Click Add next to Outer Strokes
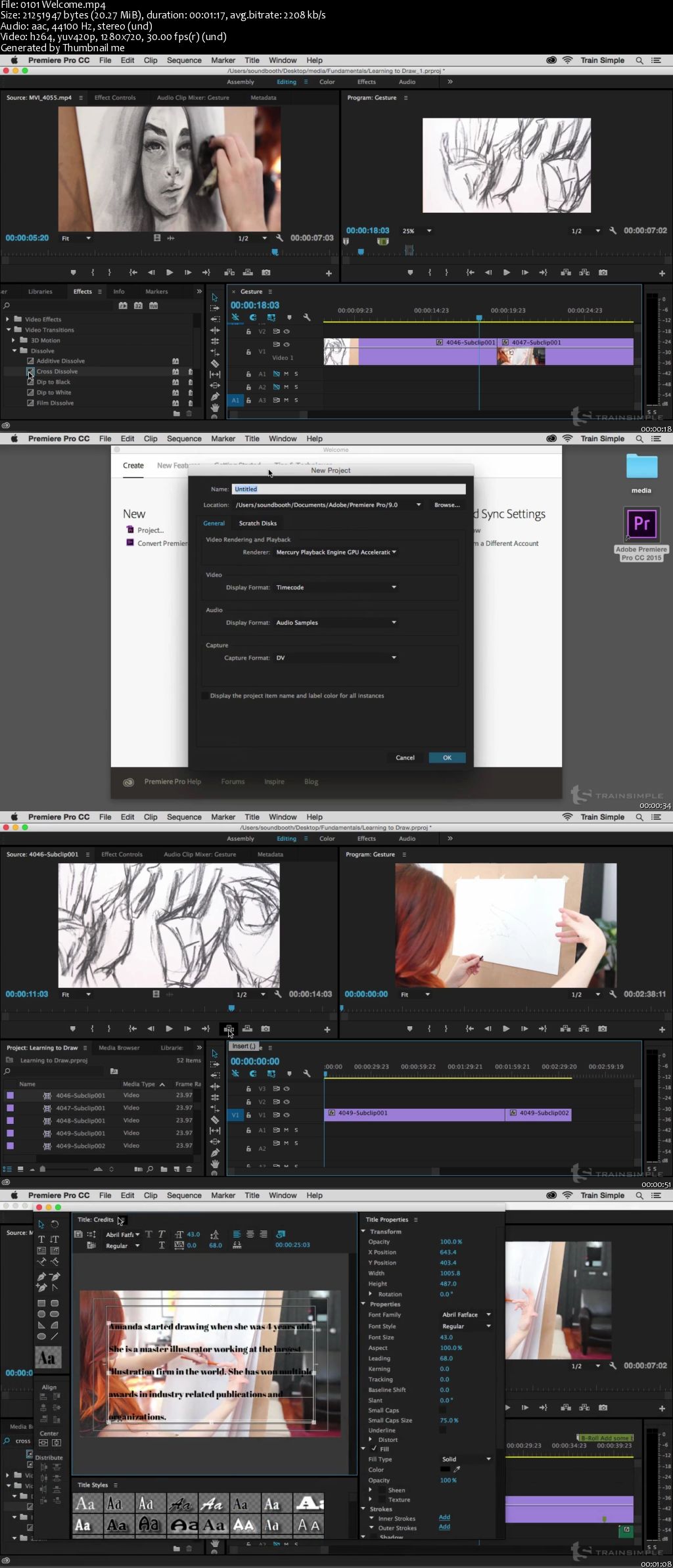This screenshot has height=1568, width=673. [444, 1527]
